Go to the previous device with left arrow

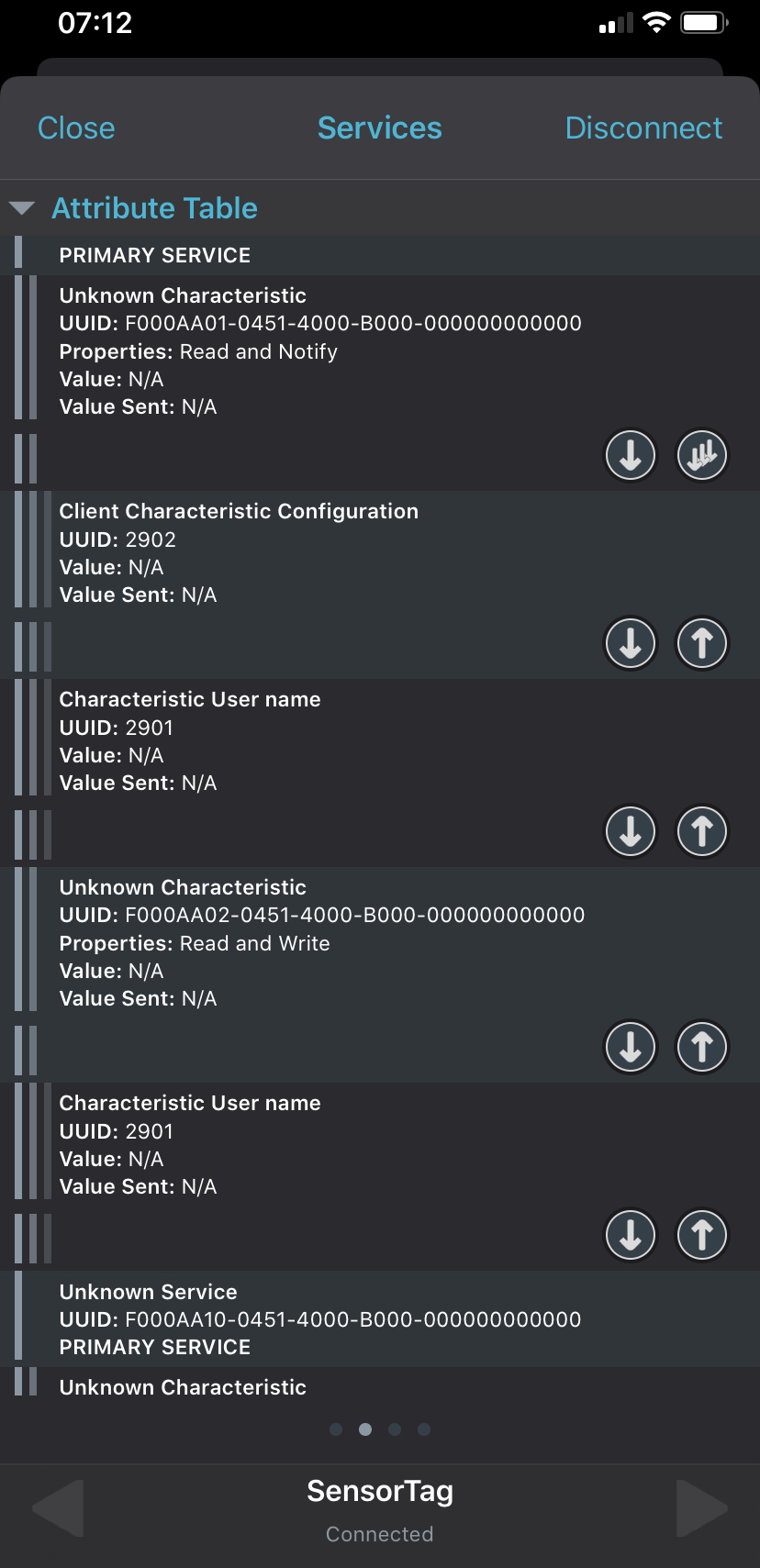coord(58,1507)
